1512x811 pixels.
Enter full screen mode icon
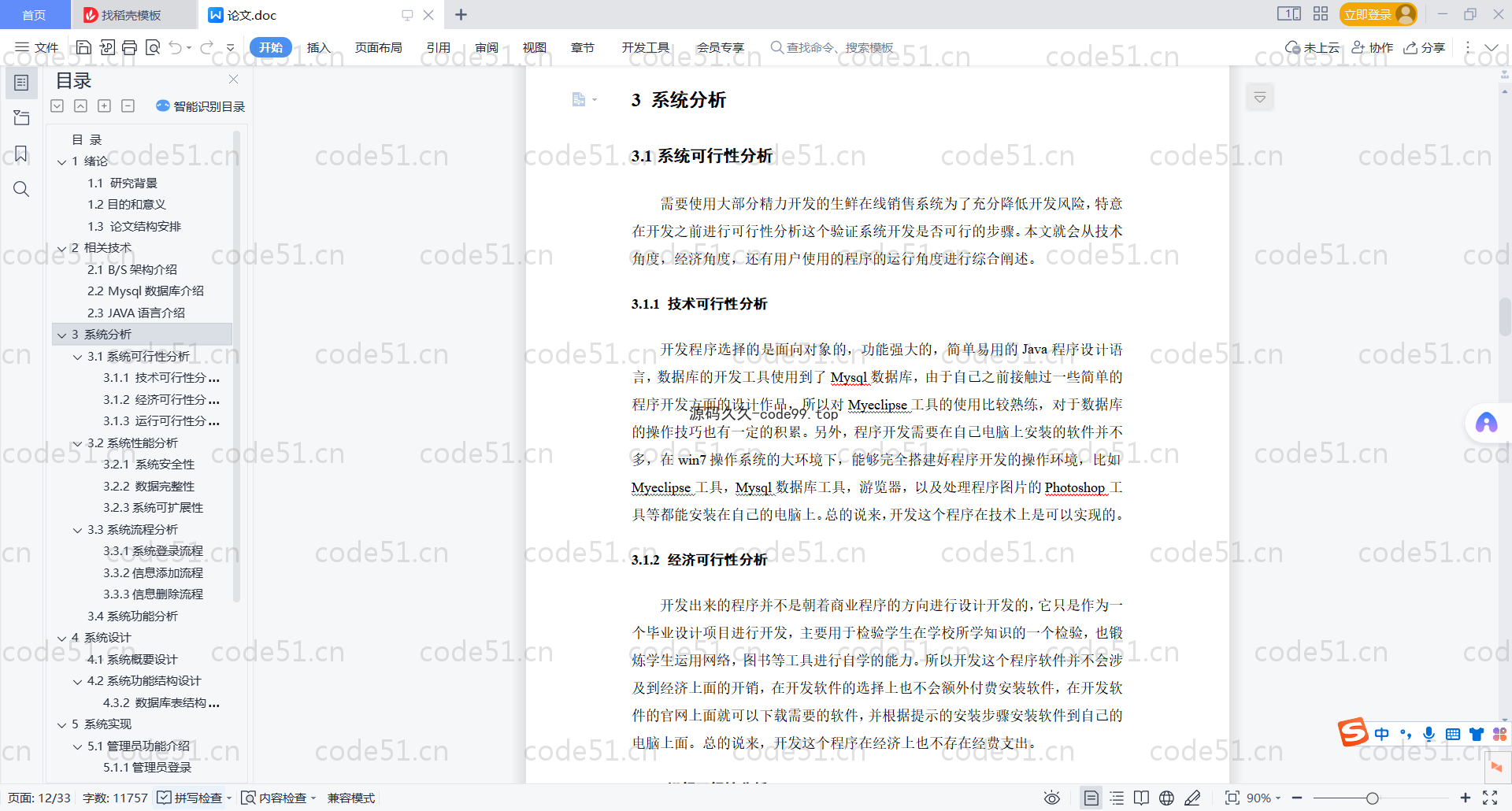[x=1490, y=798]
